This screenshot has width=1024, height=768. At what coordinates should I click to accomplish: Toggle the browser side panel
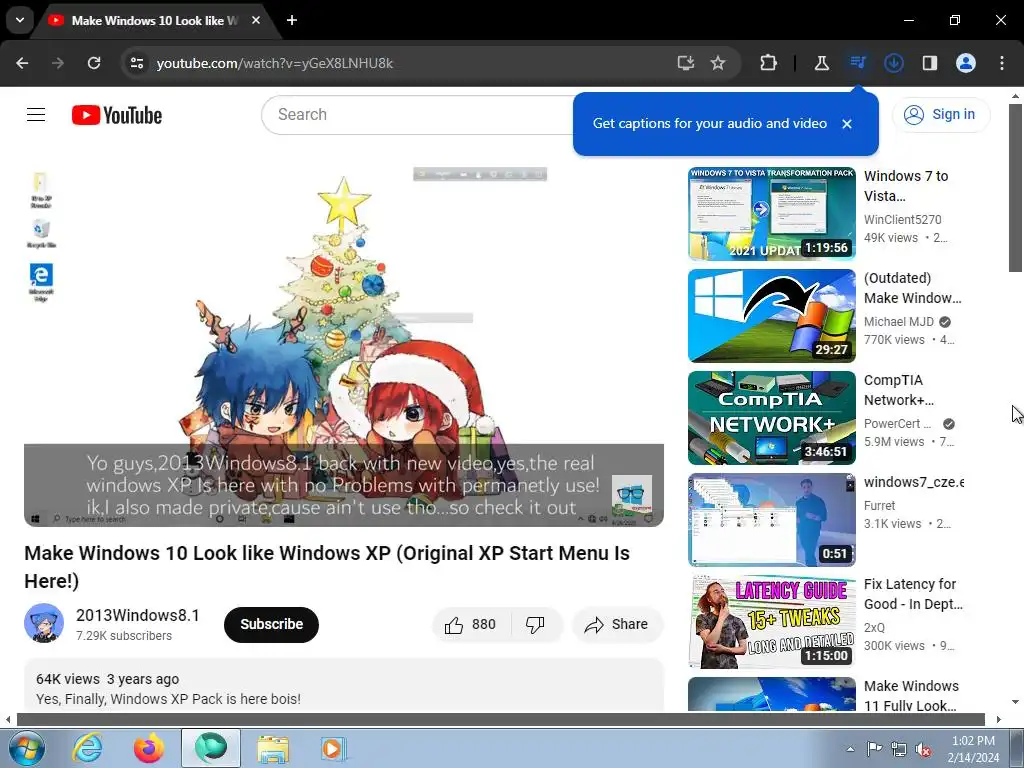coord(929,63)
